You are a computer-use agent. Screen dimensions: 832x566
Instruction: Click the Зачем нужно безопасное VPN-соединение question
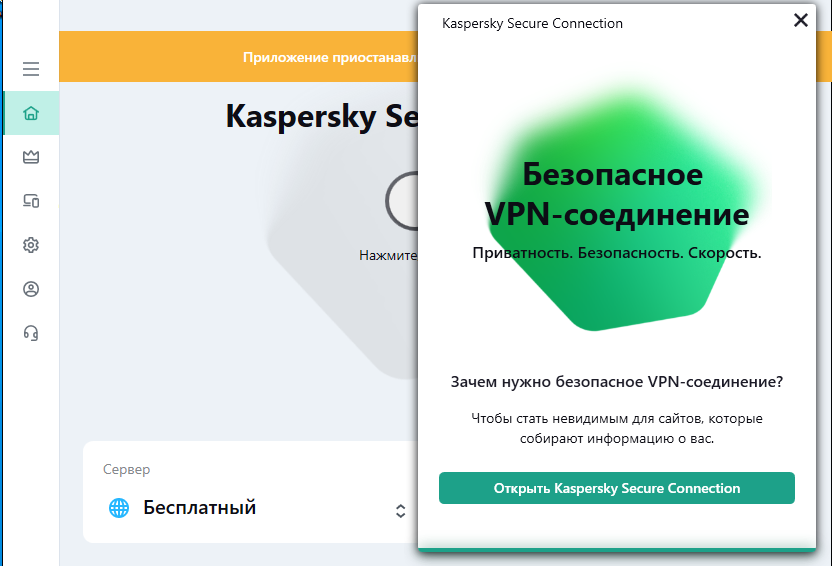616,382
